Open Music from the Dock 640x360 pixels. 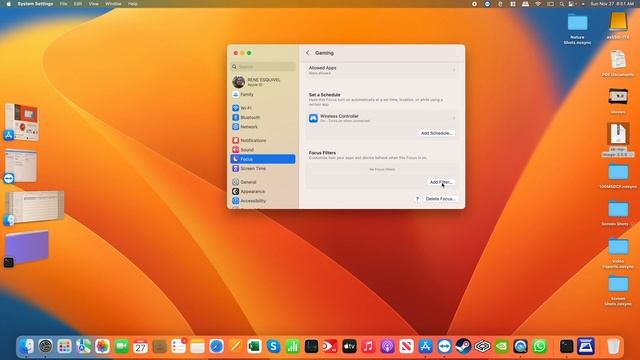tap(368, 346)
